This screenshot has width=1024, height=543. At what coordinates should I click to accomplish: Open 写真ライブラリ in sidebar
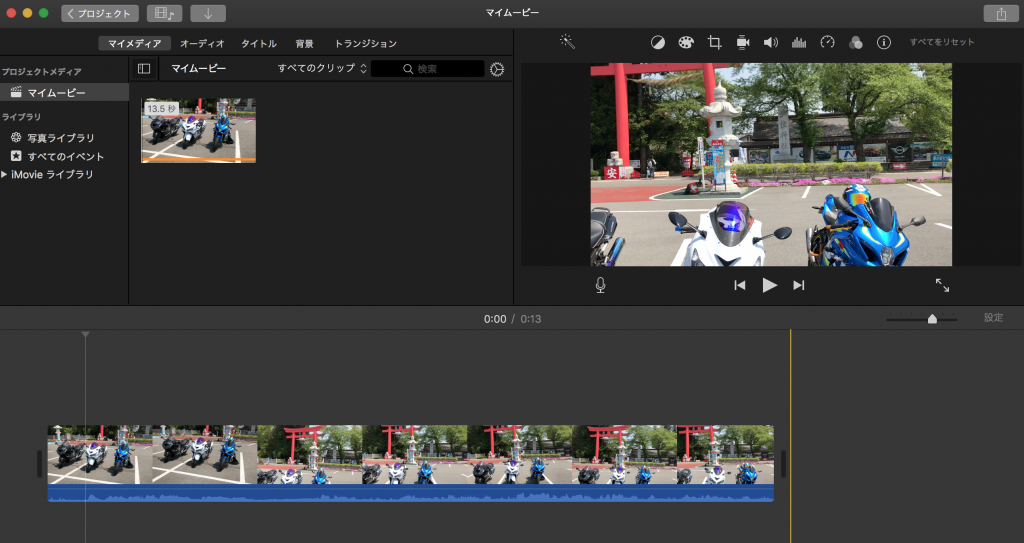point(60,138)
